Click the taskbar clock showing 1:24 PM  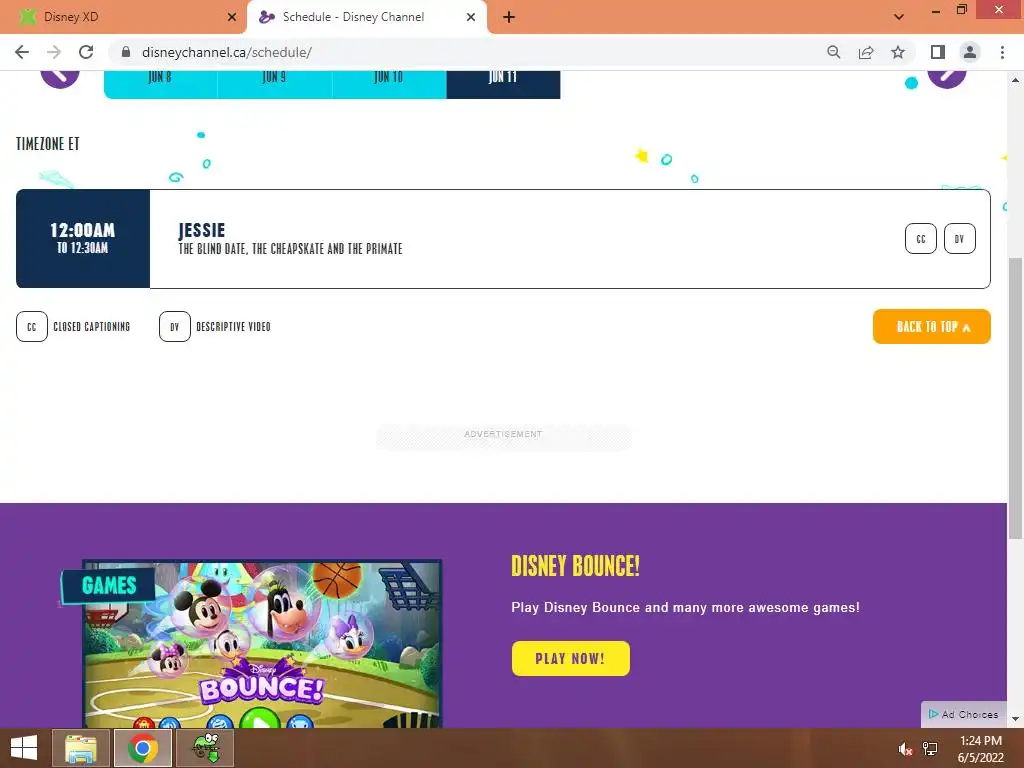coord(981,749)
